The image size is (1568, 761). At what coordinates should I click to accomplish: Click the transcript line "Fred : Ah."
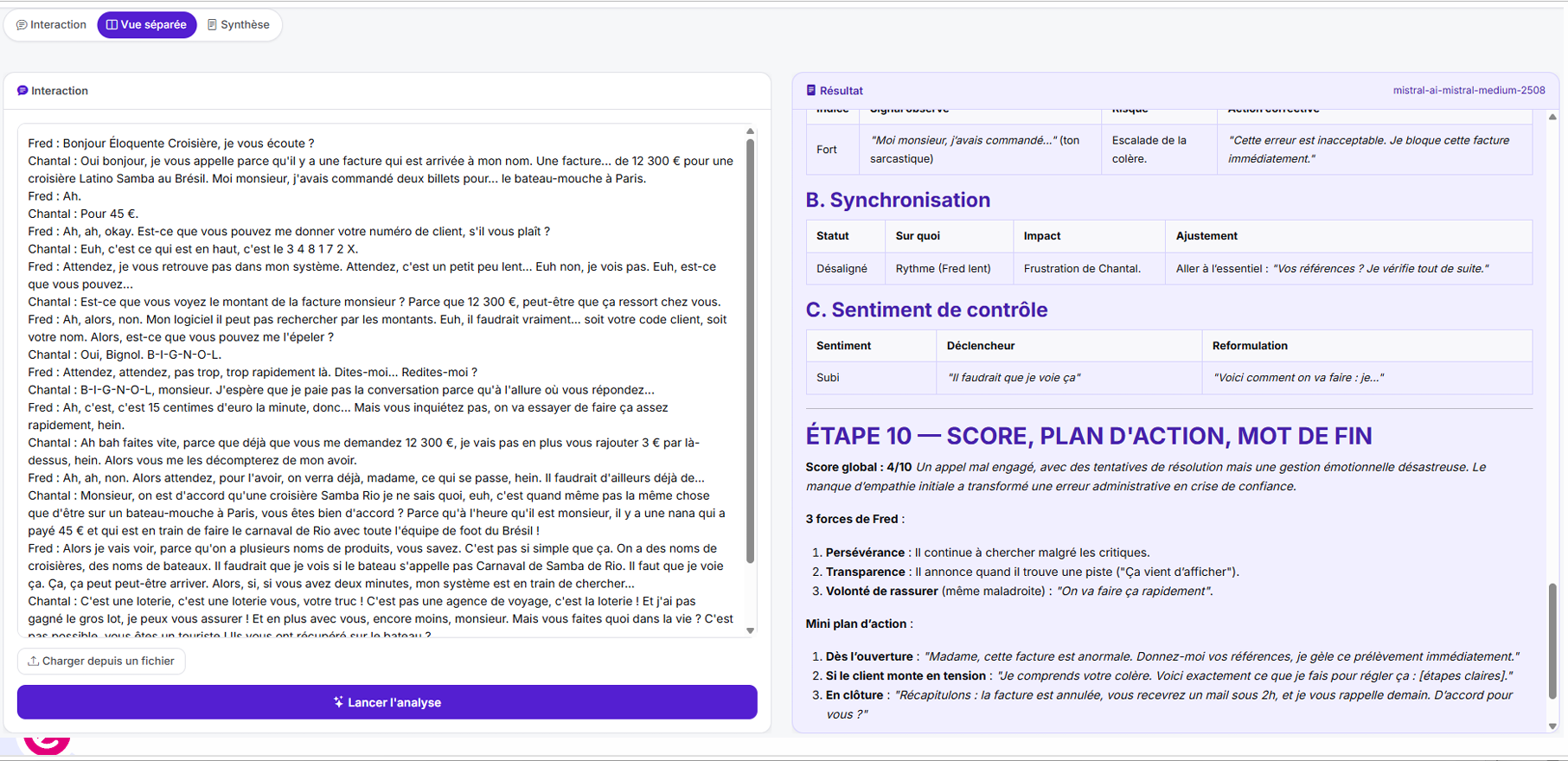click(54, 196)
